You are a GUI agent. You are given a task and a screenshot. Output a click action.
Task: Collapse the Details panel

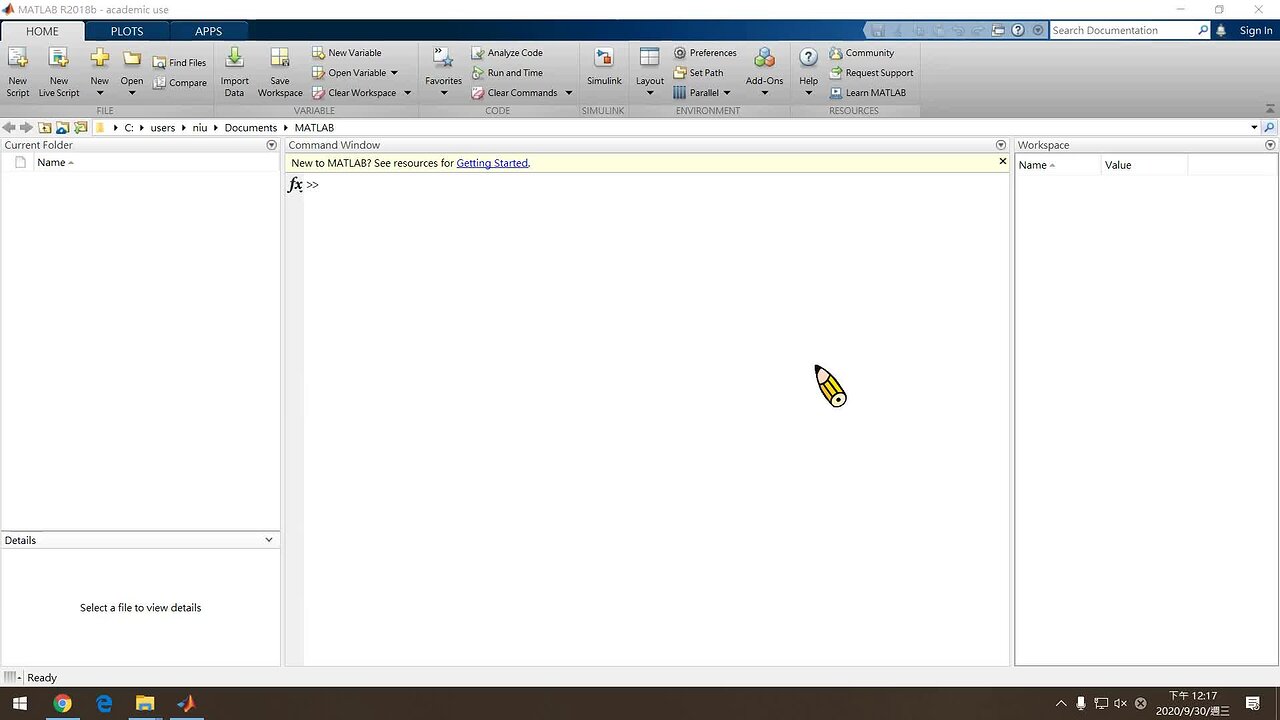(x=268, y=539)
